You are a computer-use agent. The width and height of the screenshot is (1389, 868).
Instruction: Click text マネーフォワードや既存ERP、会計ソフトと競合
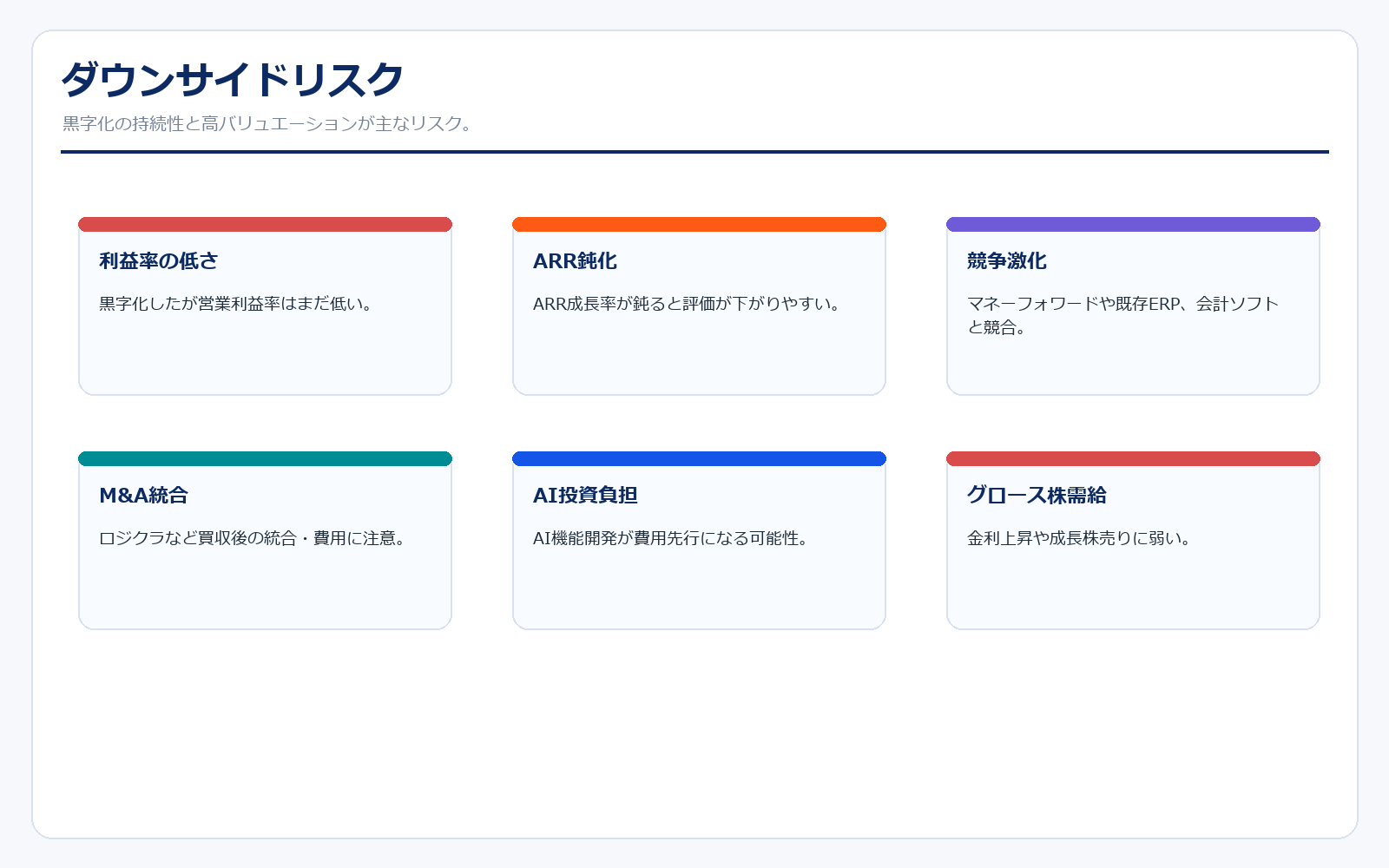point(1123,315)
